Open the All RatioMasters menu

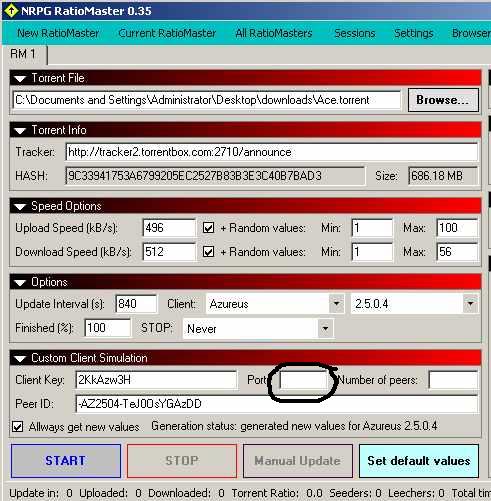click(x=274, y=33)
